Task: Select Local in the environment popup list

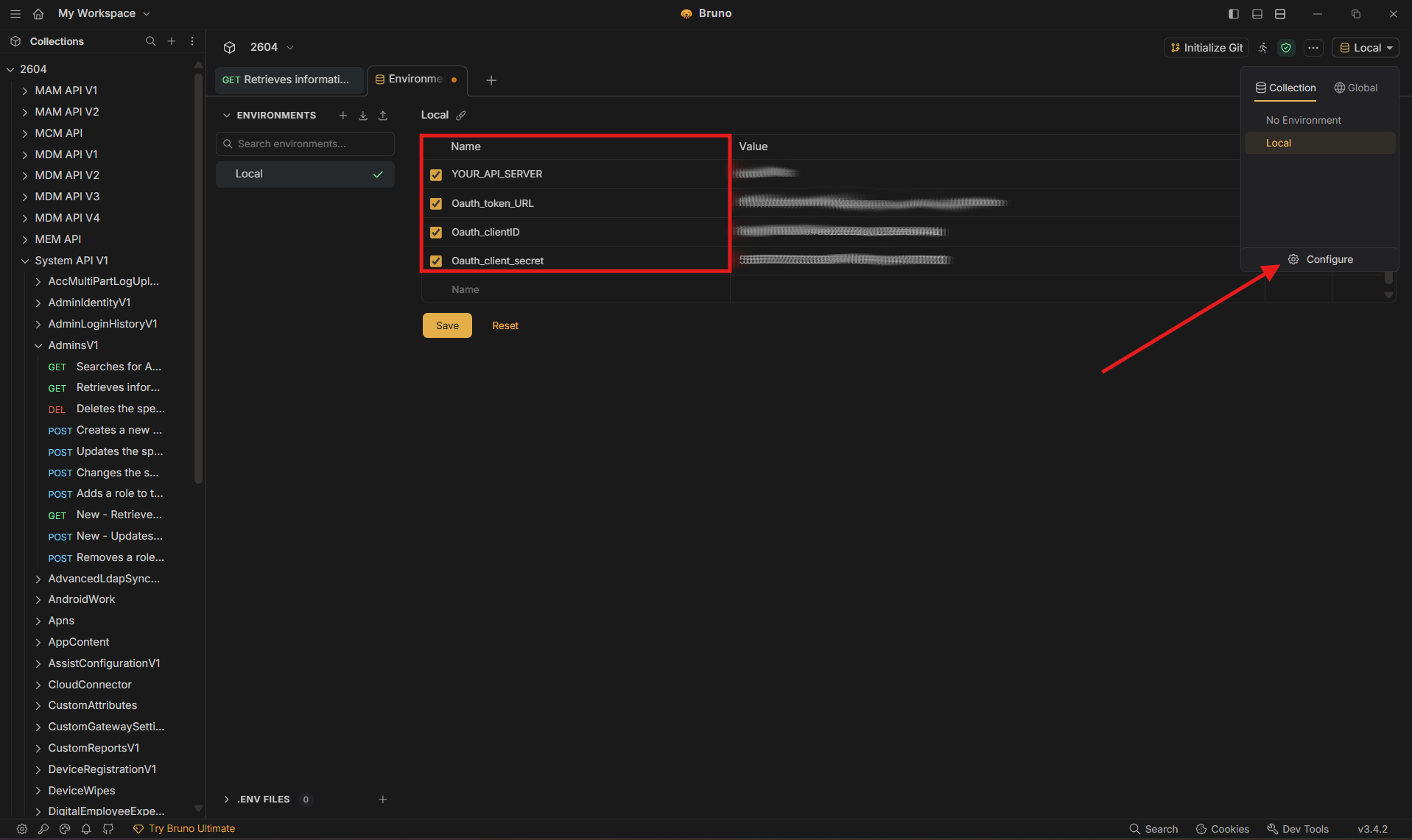Action: (x=1320, y=143)
